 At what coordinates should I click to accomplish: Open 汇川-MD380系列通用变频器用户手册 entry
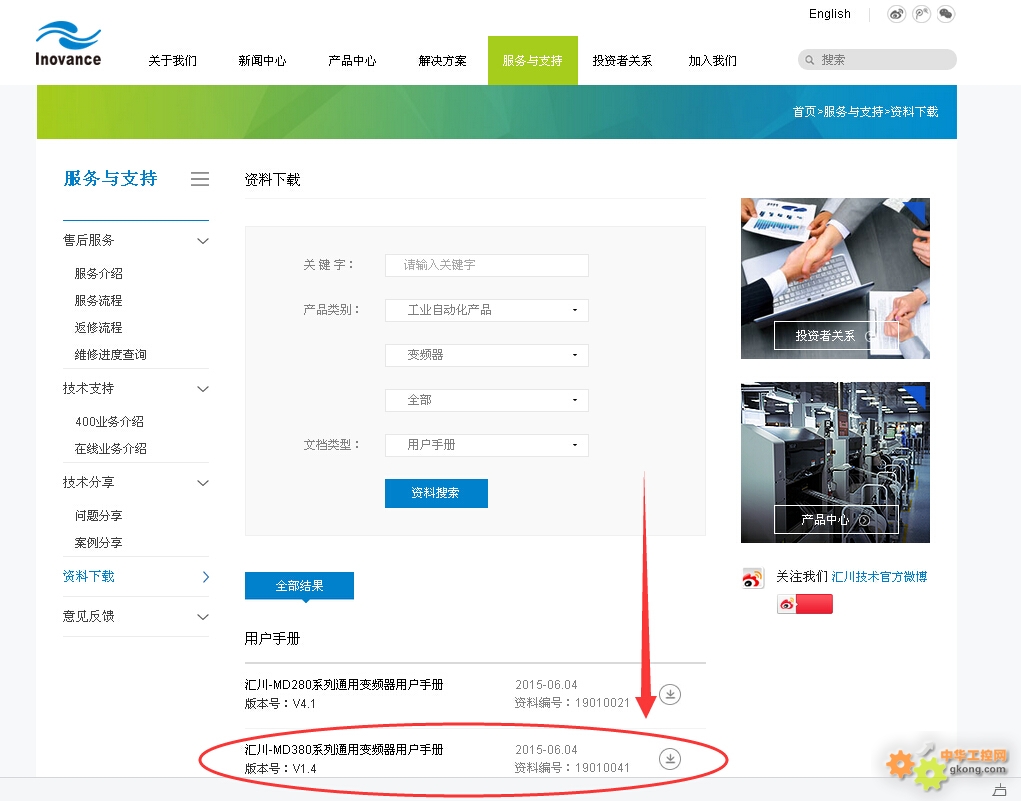pyautogui.click(x=344, y=750)
